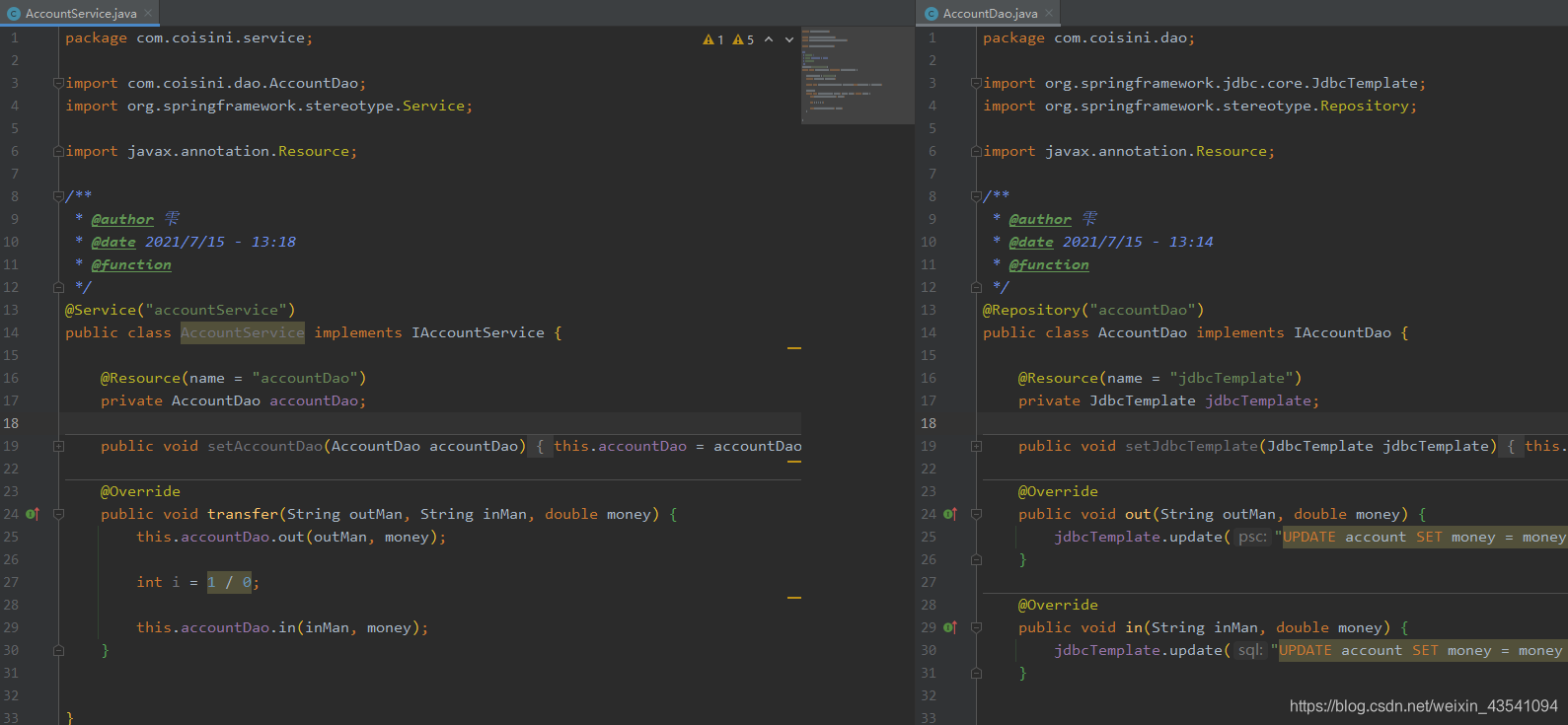Viewport: 1568px width, 725px height.
Task: Click the @Override annotation above transfer method
Action: coord(140,491)
